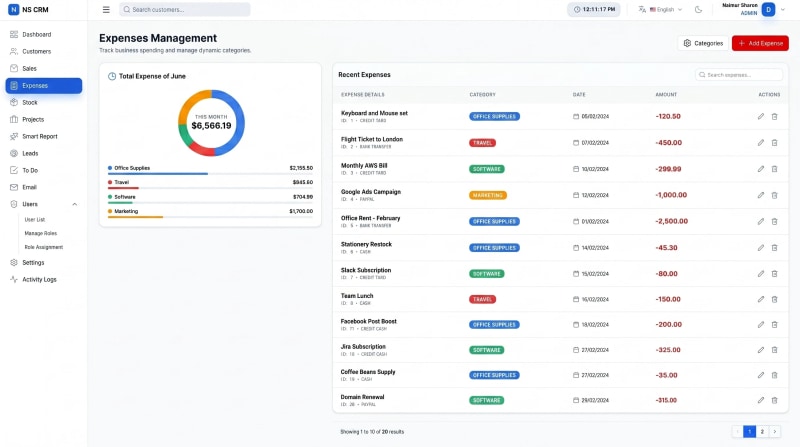
Task: Click the MARKETING category badge
Action: click(x=488, y=195)
